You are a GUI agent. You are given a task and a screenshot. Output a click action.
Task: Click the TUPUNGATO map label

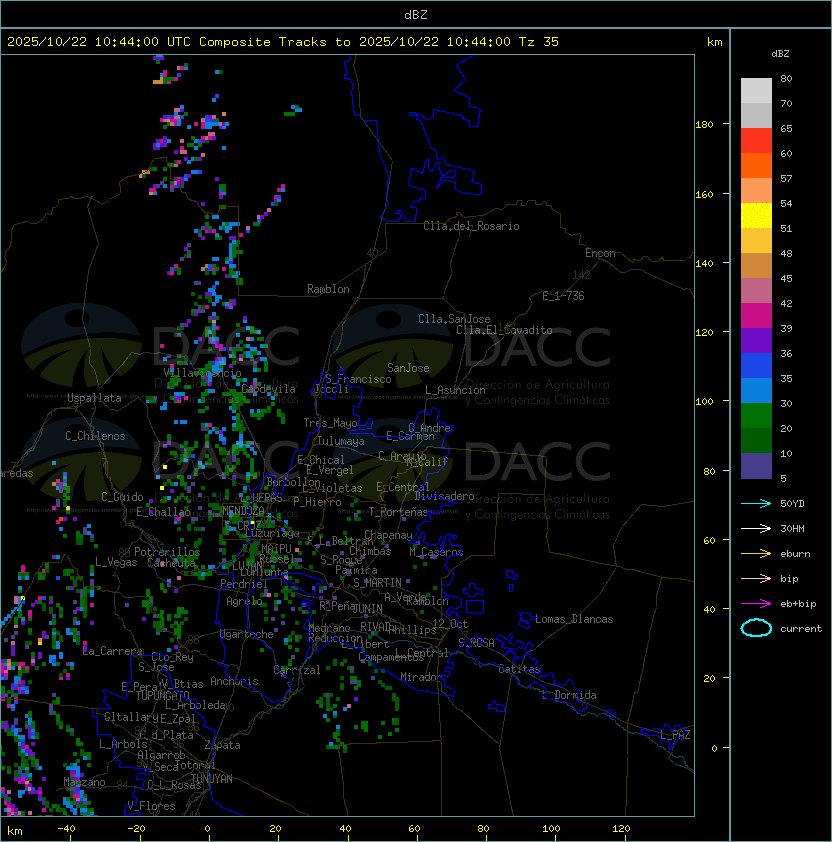[x=162, y=696]
